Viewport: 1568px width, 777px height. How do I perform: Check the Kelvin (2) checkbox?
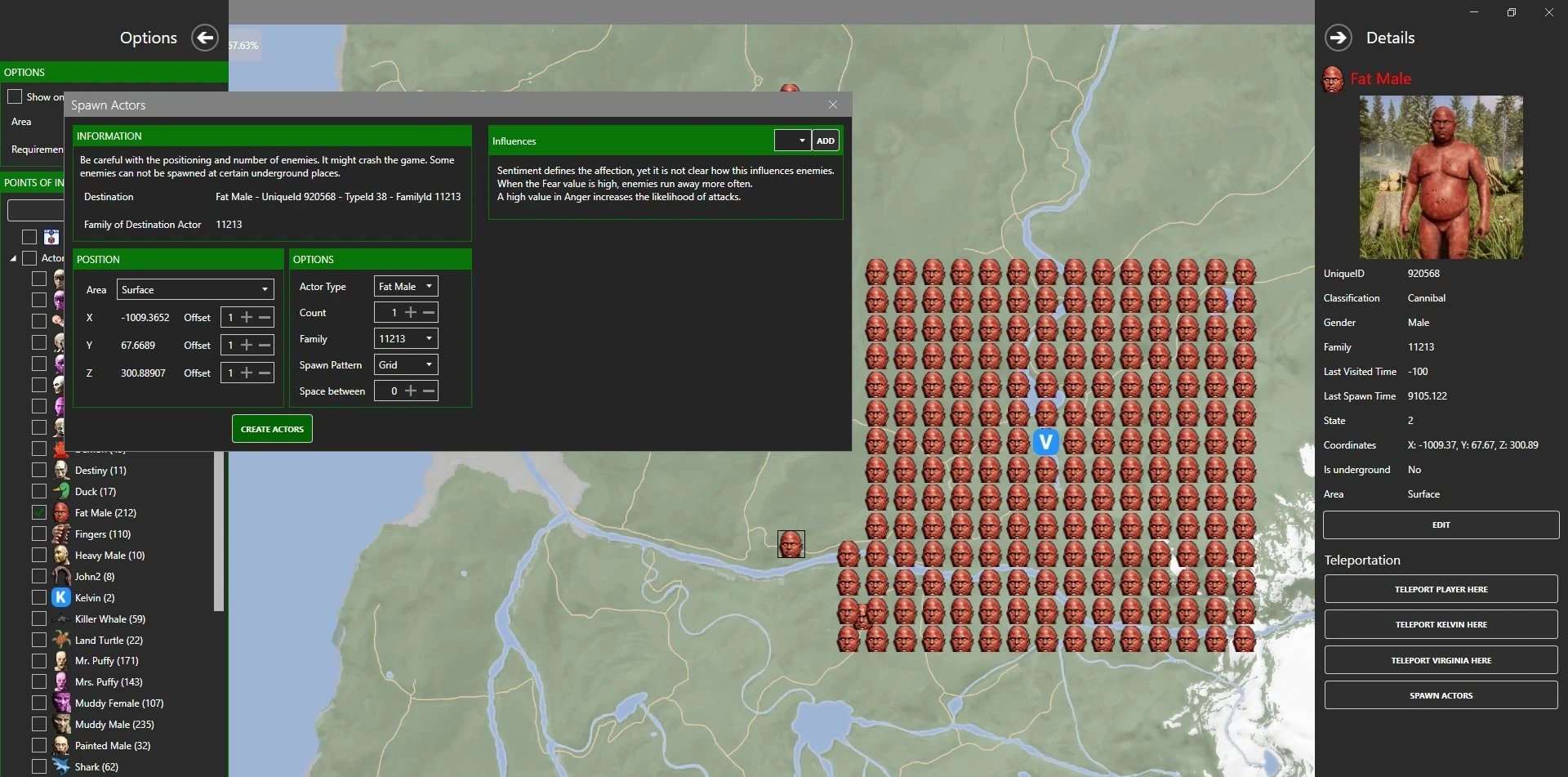tap(39, 597)
